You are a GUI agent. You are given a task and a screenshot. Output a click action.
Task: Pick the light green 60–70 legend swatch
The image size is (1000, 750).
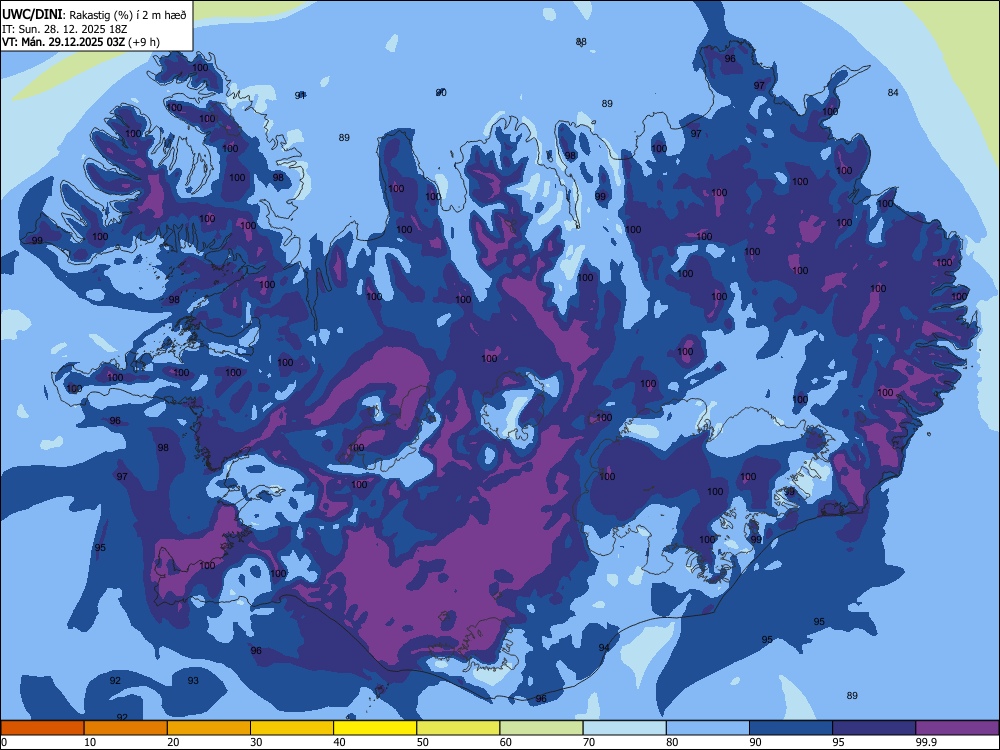click(x=541, y=728)
